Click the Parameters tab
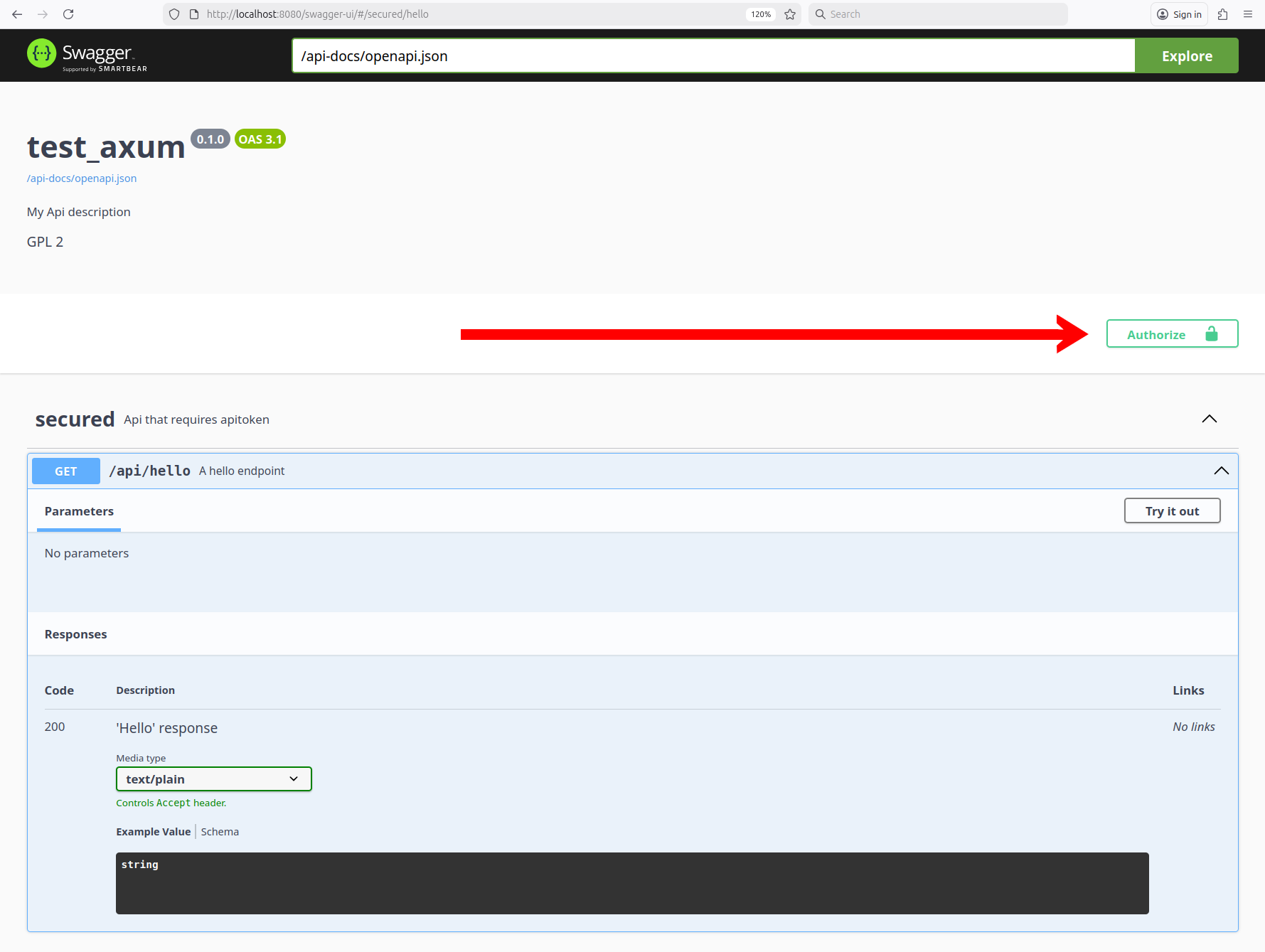 (x=79, y=511)
